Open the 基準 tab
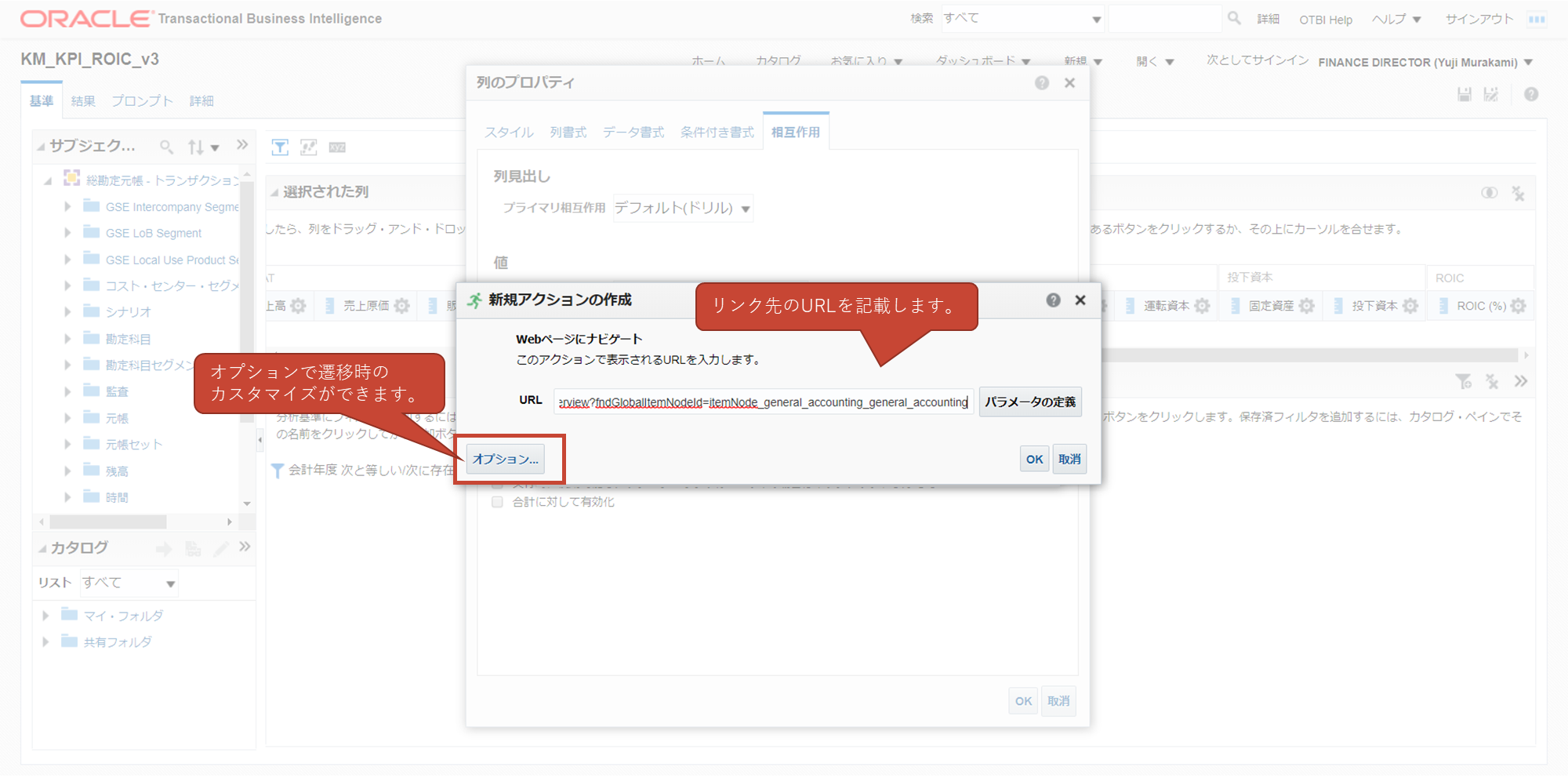Image resolution: width=1568 pixels, height=778 pixels. (x=42, y=100)
